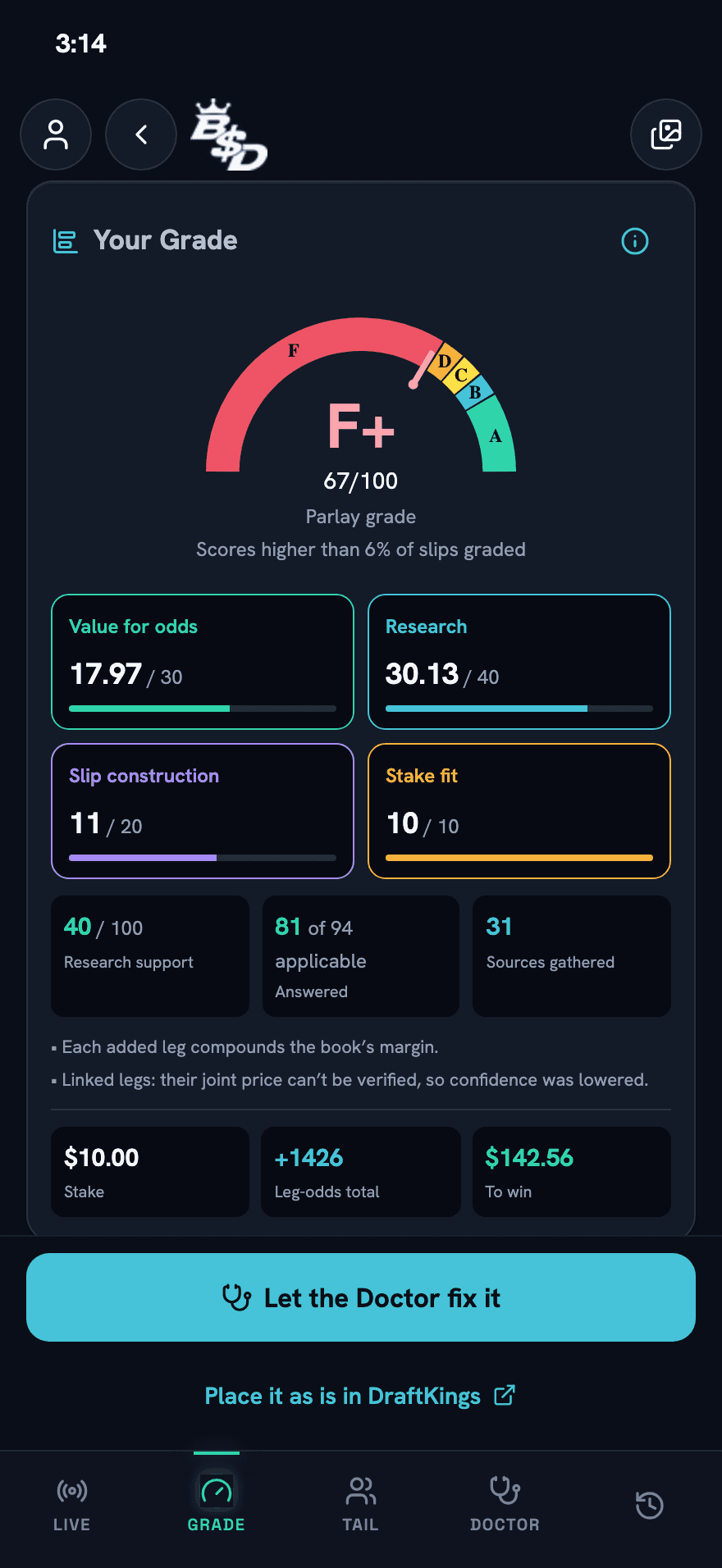Tap the BSD crown logo

pos(229,135)
